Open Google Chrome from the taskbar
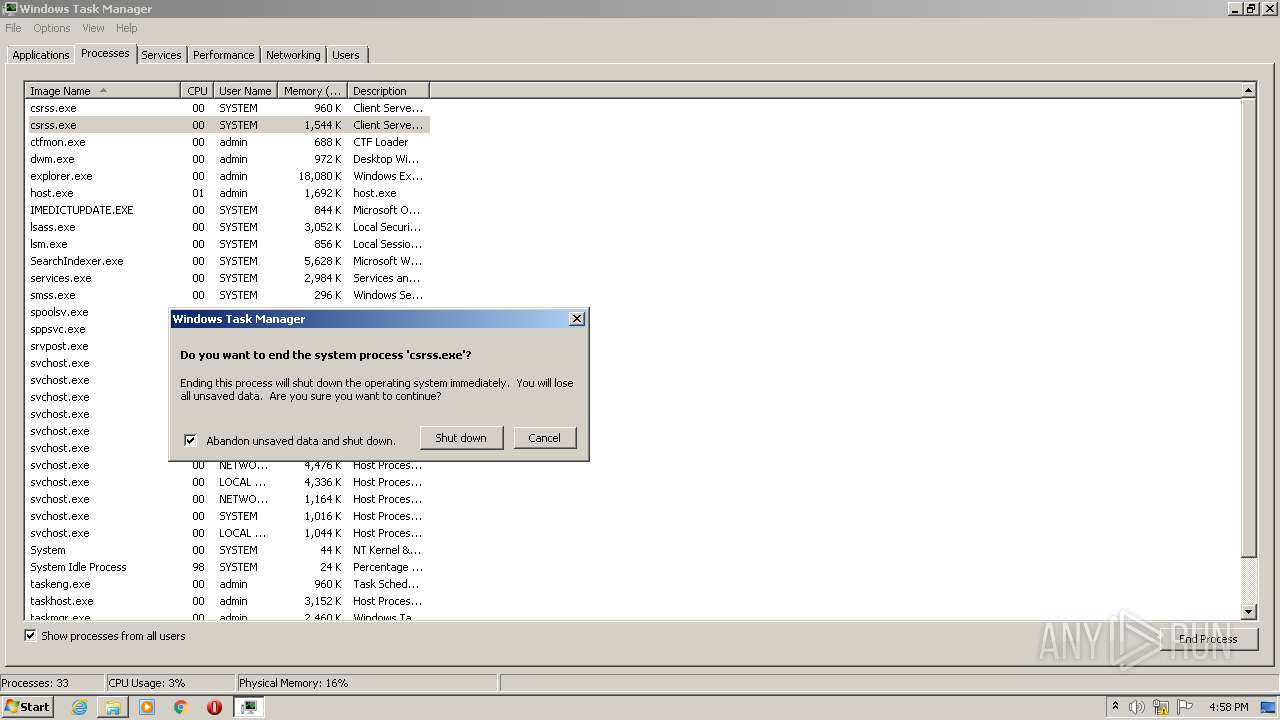The width and height of the screenshot is (1280, 720). [x=181, y=707]
